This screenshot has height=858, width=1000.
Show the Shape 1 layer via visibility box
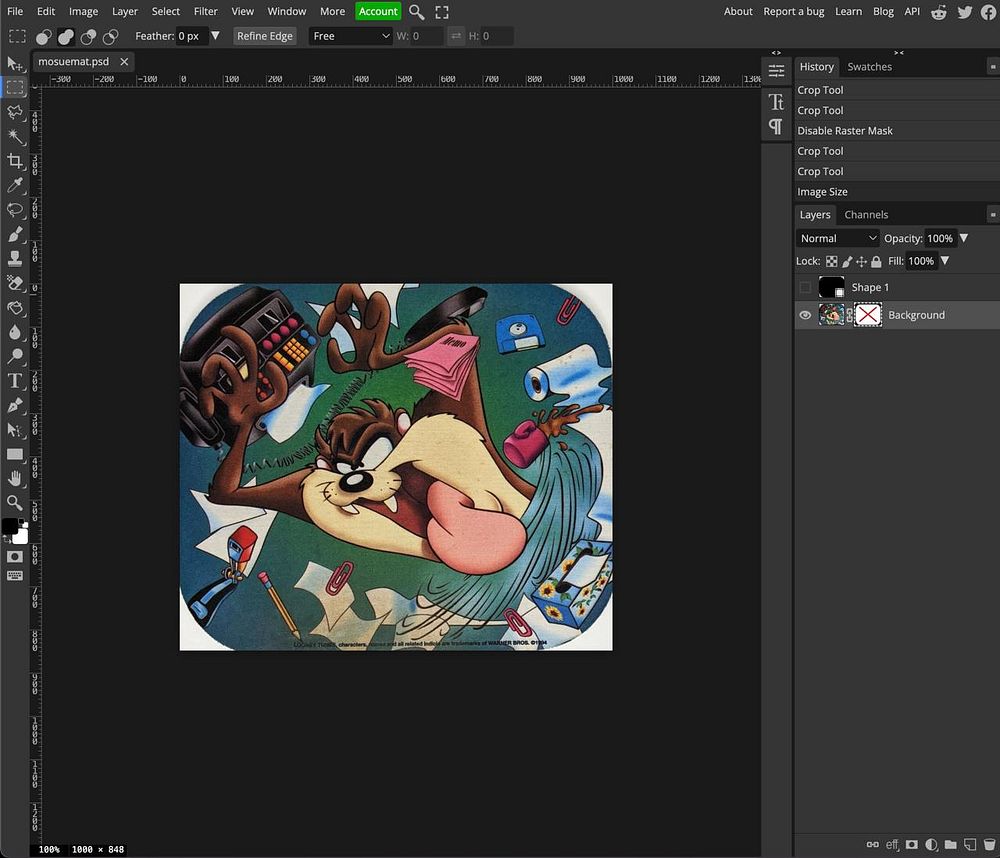pos(805,288)
